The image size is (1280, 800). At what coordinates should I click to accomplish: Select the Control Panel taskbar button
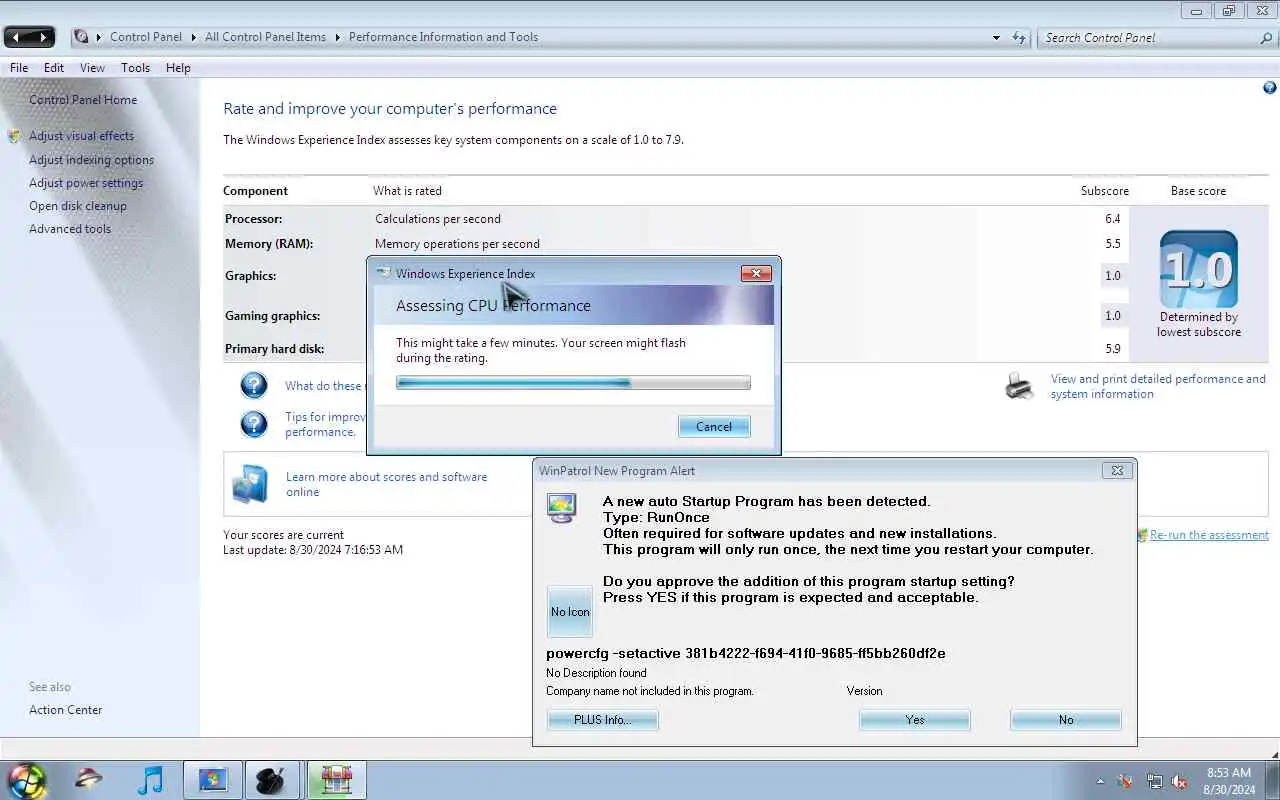click(212, 780)
